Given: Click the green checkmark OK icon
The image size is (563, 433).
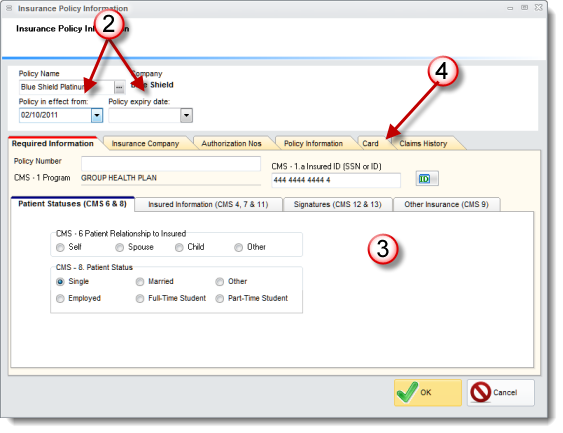Looking at the screenshot, I should [x=408, y=392].
